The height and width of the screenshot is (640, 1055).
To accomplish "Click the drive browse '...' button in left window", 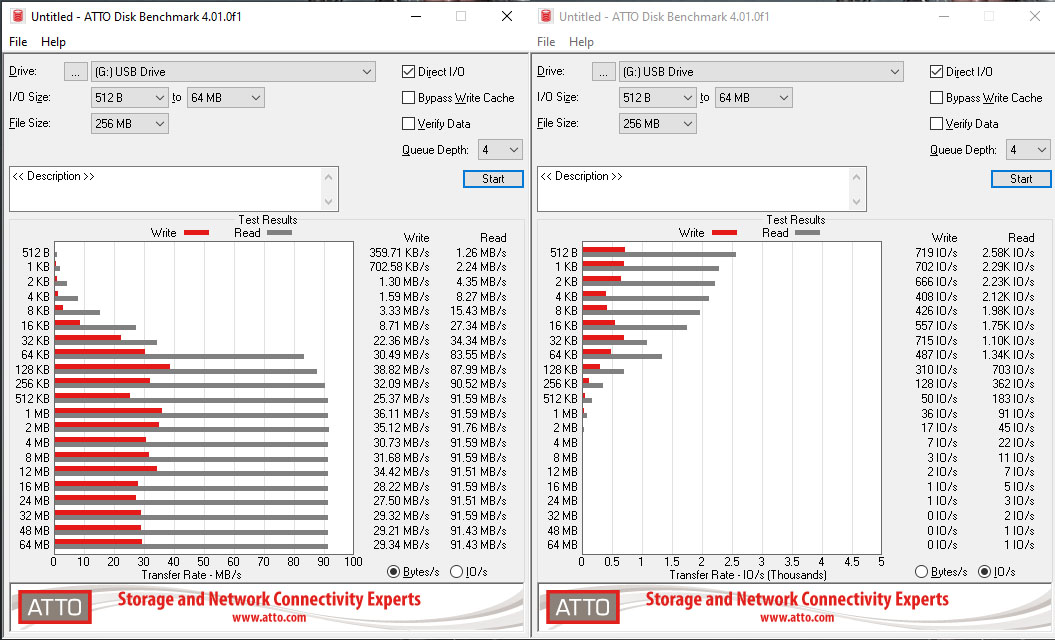I will [75, 71].
